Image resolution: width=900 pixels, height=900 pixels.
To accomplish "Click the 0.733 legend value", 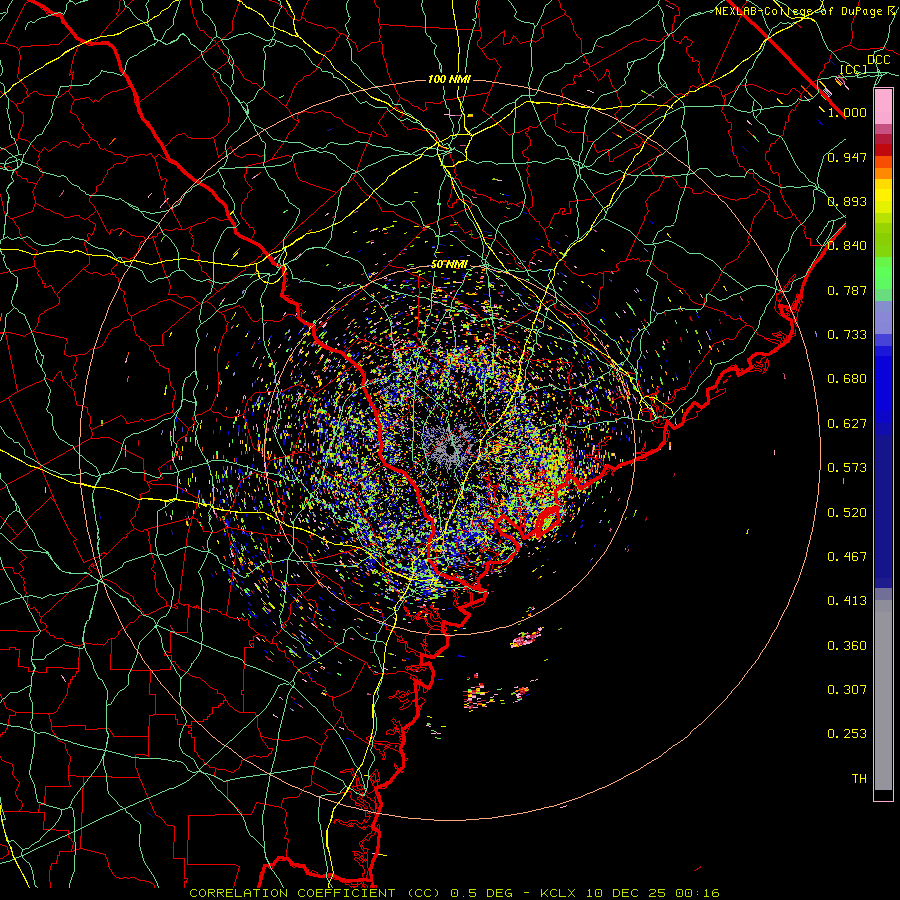I will (x=847, y=335).
